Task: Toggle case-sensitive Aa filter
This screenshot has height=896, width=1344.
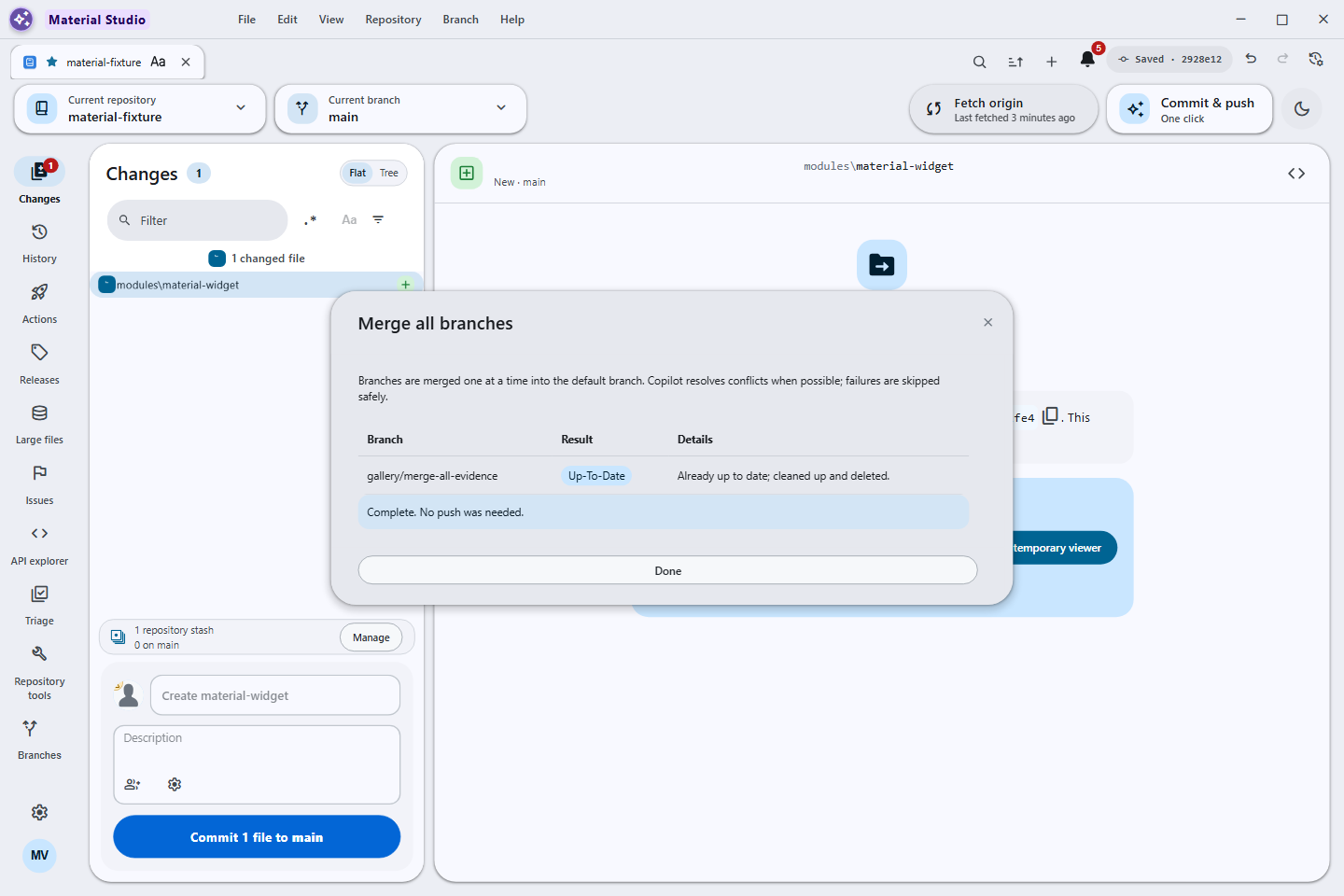Action: click(349, 220)
